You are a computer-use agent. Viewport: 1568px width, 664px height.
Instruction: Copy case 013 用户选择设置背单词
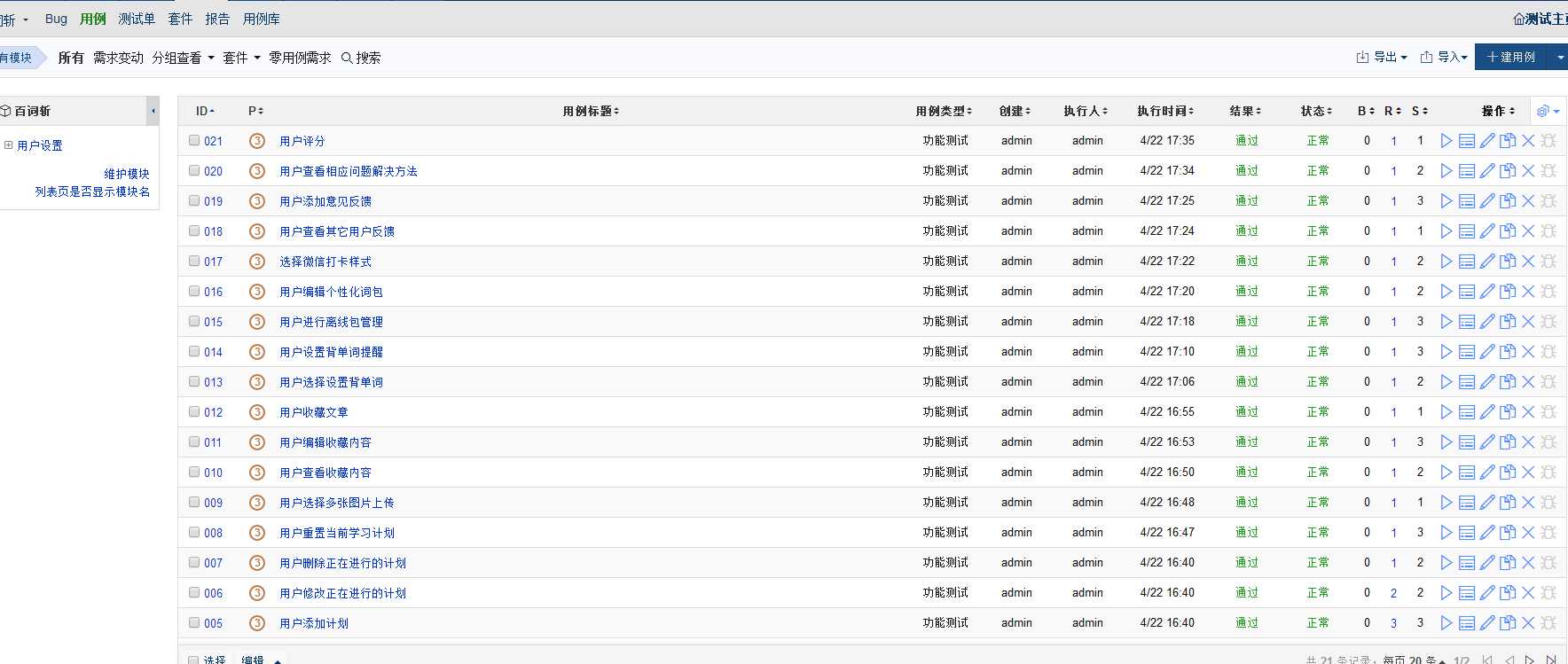point(1508,382)
